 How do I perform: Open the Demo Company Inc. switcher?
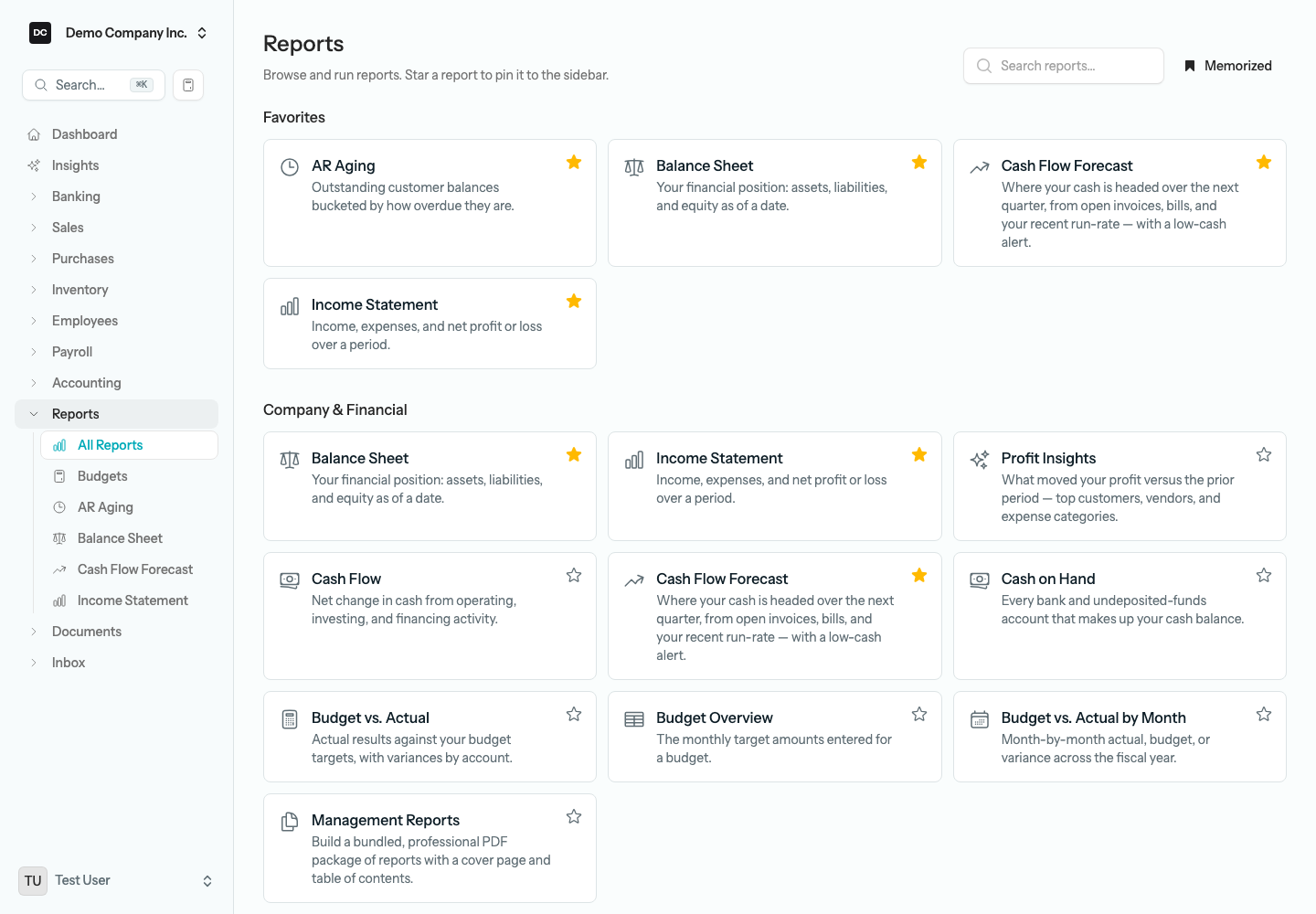click(x=118, y=33)
